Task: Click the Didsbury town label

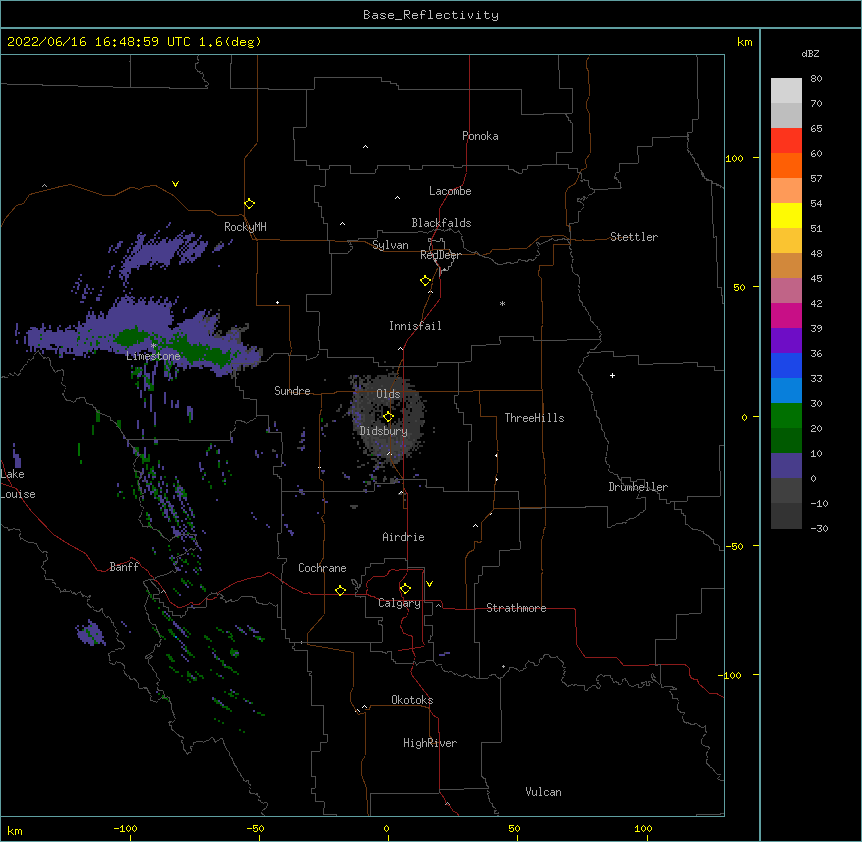Action: (x=384, y=431)
